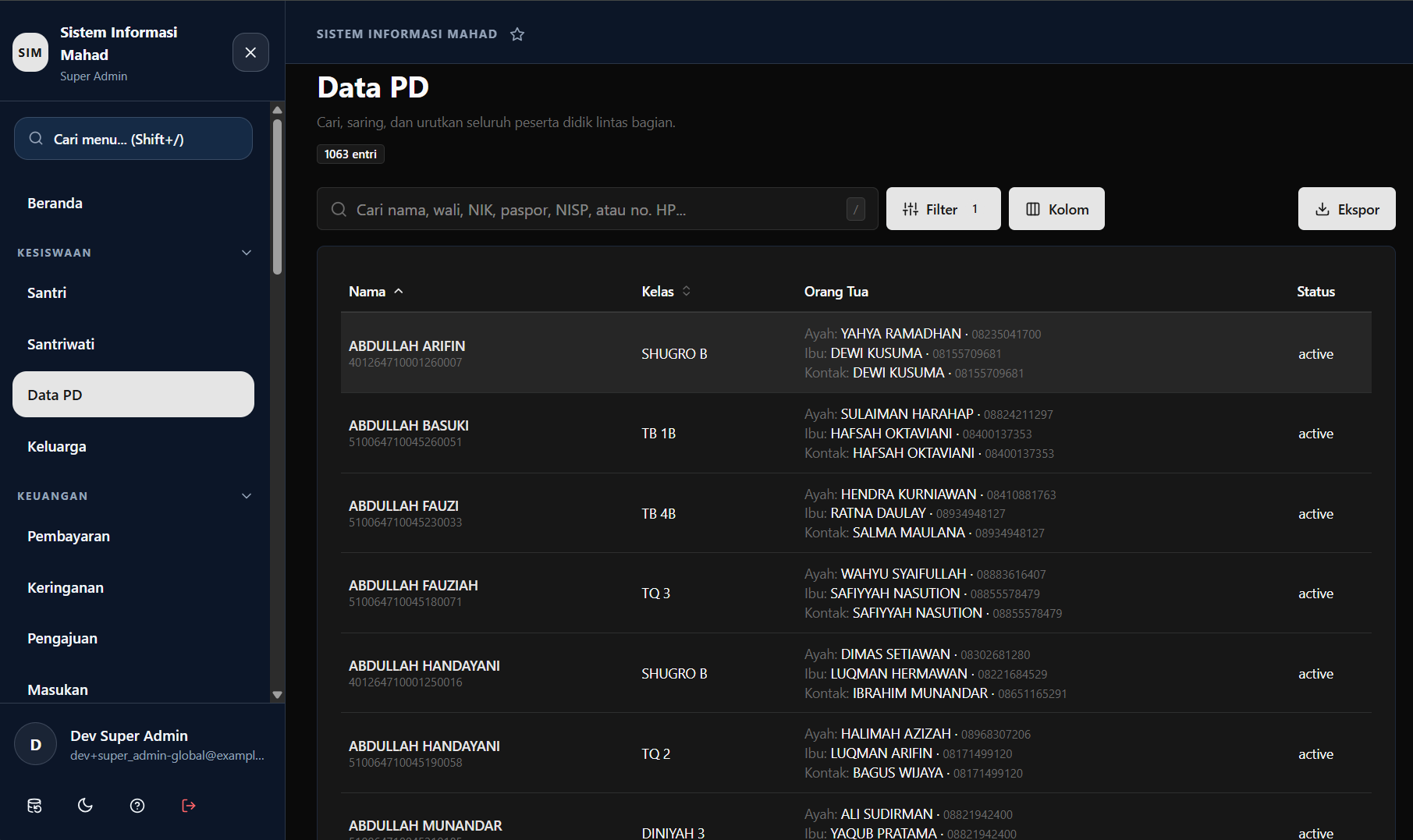Focus the Cari nama search field
This screenshot has height=840, width=1413.
coord(598,209)
